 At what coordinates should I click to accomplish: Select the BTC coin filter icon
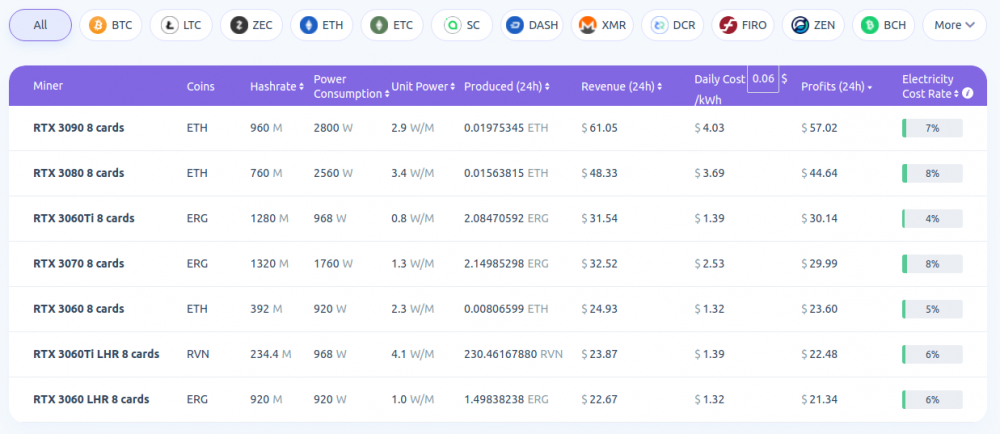click(x=98, y=25)
